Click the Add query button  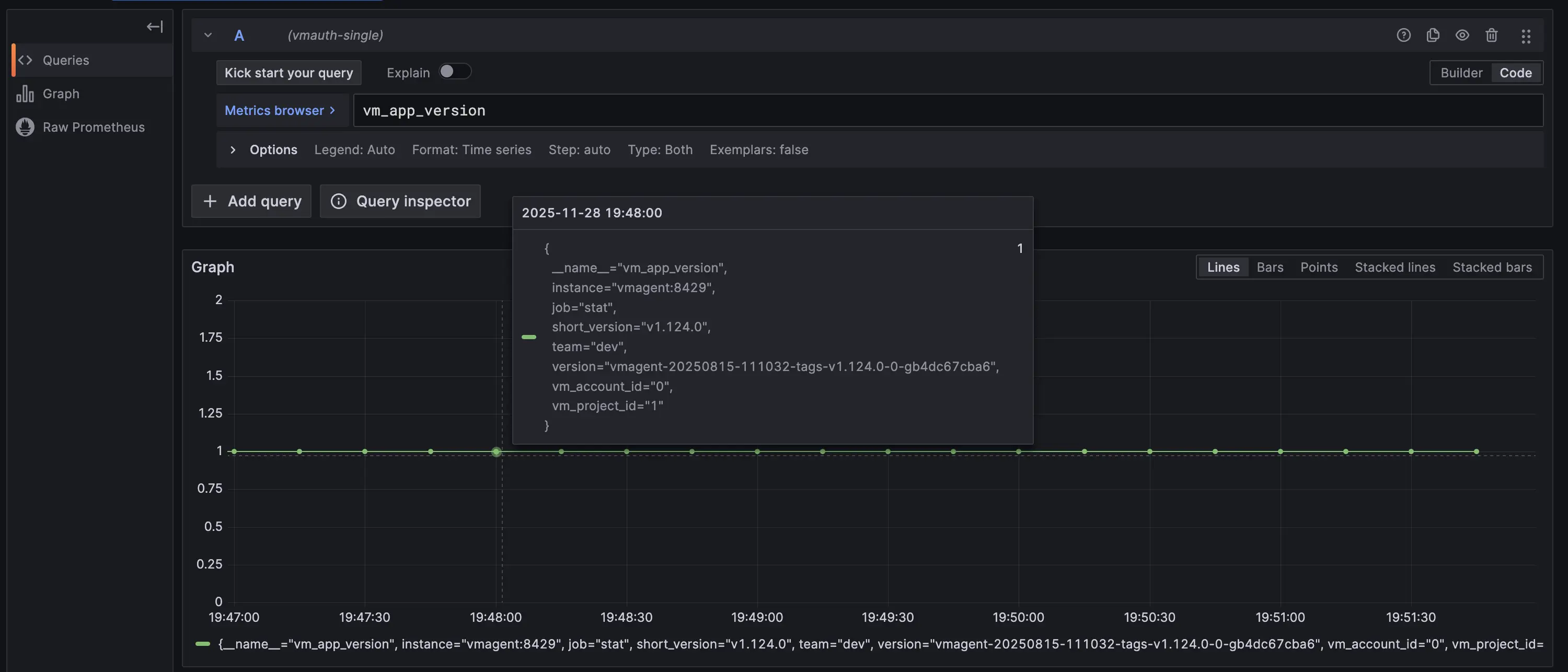coord(251,201)
